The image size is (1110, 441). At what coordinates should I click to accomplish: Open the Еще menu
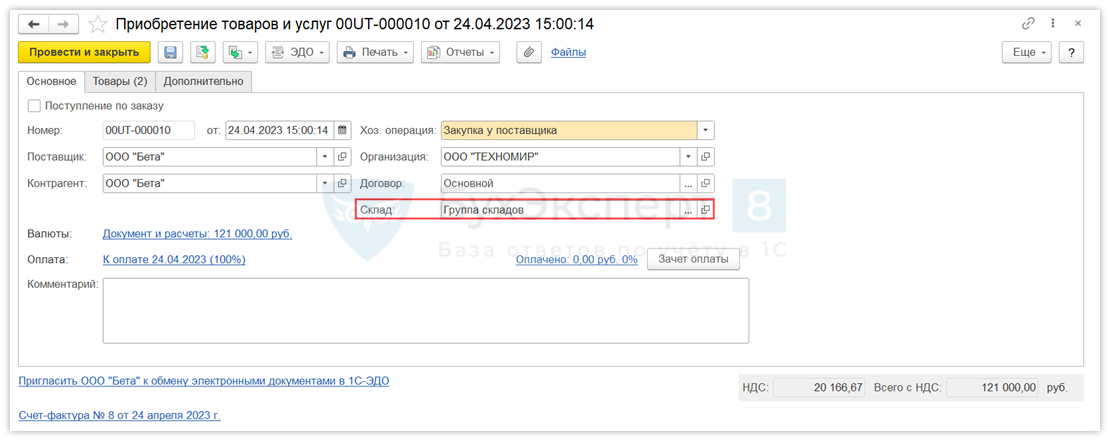pyautogui.click(x=1026, y=52)
